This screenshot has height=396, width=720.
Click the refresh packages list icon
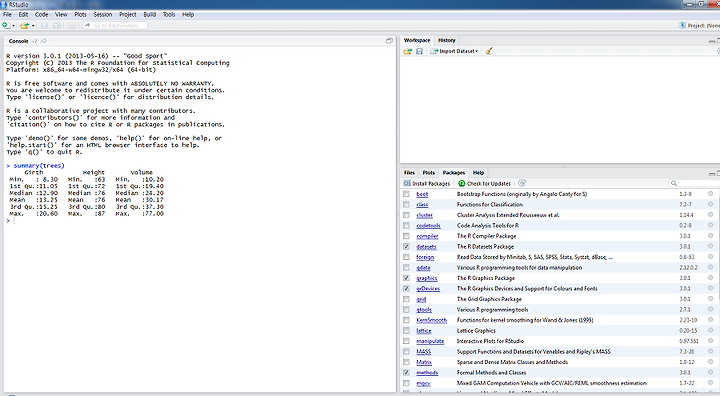(x=522, y=183)
